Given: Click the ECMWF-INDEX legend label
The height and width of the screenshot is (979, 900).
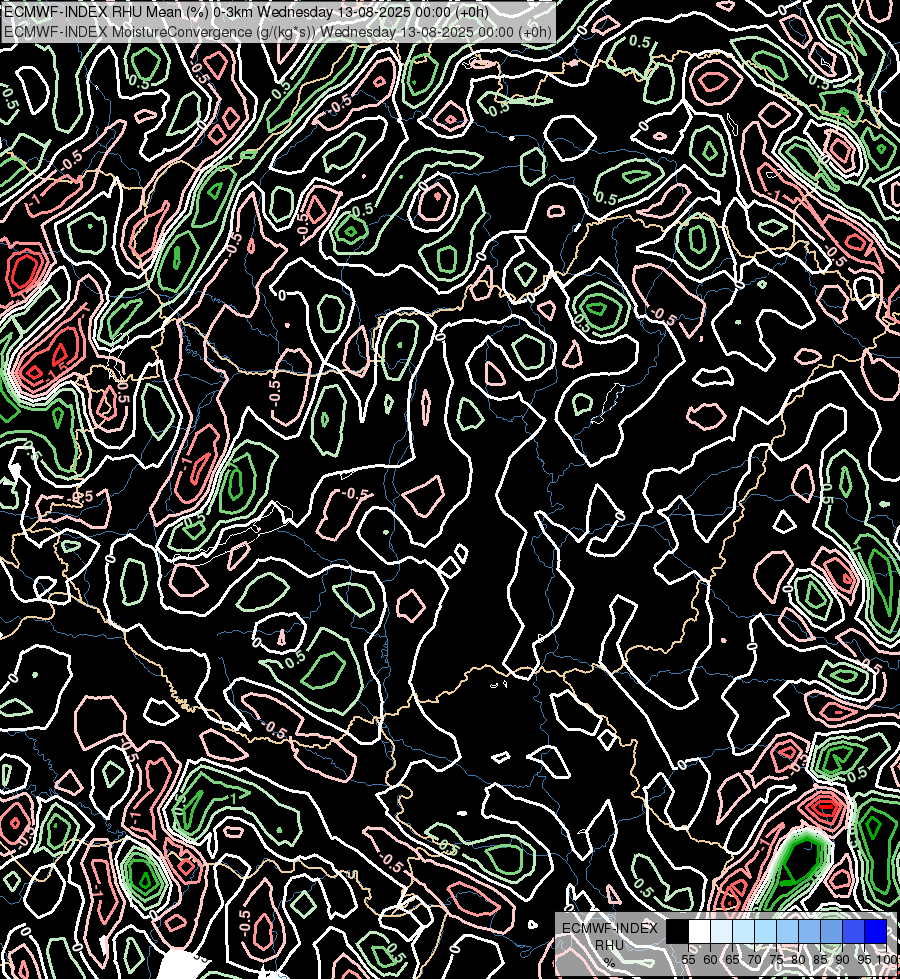Looking at the screenshot, I should point(610,928).
